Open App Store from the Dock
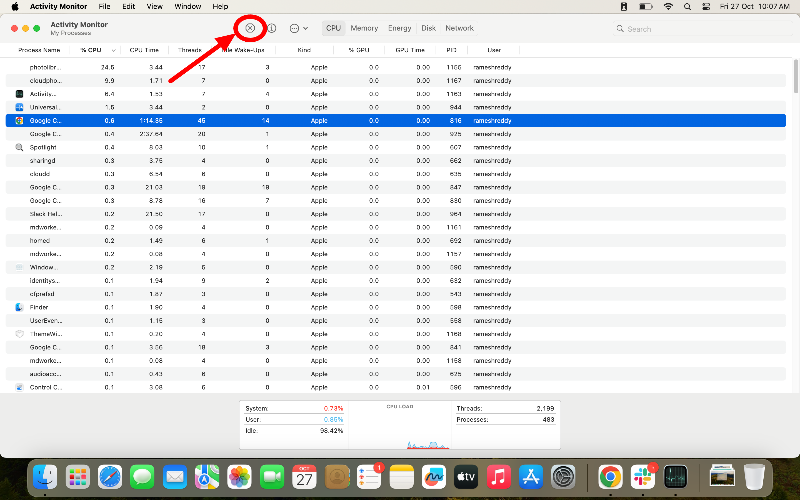The width and height of the screenshot is (800, 500). 531,478
